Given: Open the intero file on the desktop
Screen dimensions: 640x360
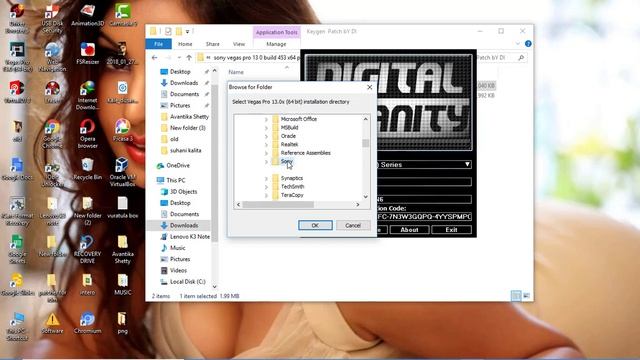Looking at the screenshot, I should click(87, 284).
